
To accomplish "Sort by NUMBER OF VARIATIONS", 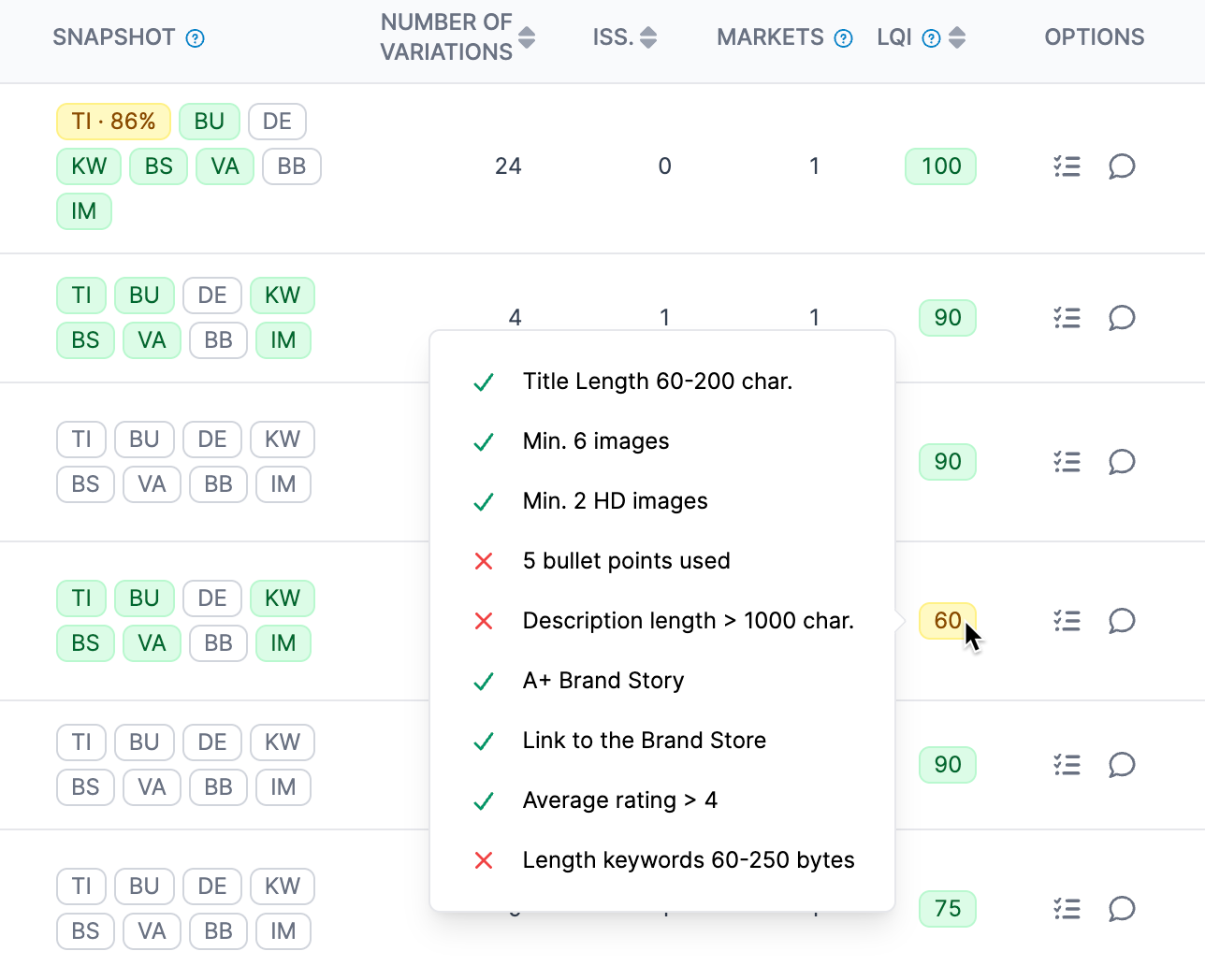I will coord(527,37).
